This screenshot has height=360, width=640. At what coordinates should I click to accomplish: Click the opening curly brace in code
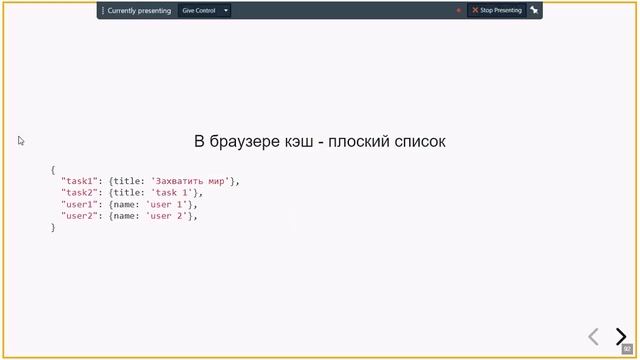(x=53, y=169)
